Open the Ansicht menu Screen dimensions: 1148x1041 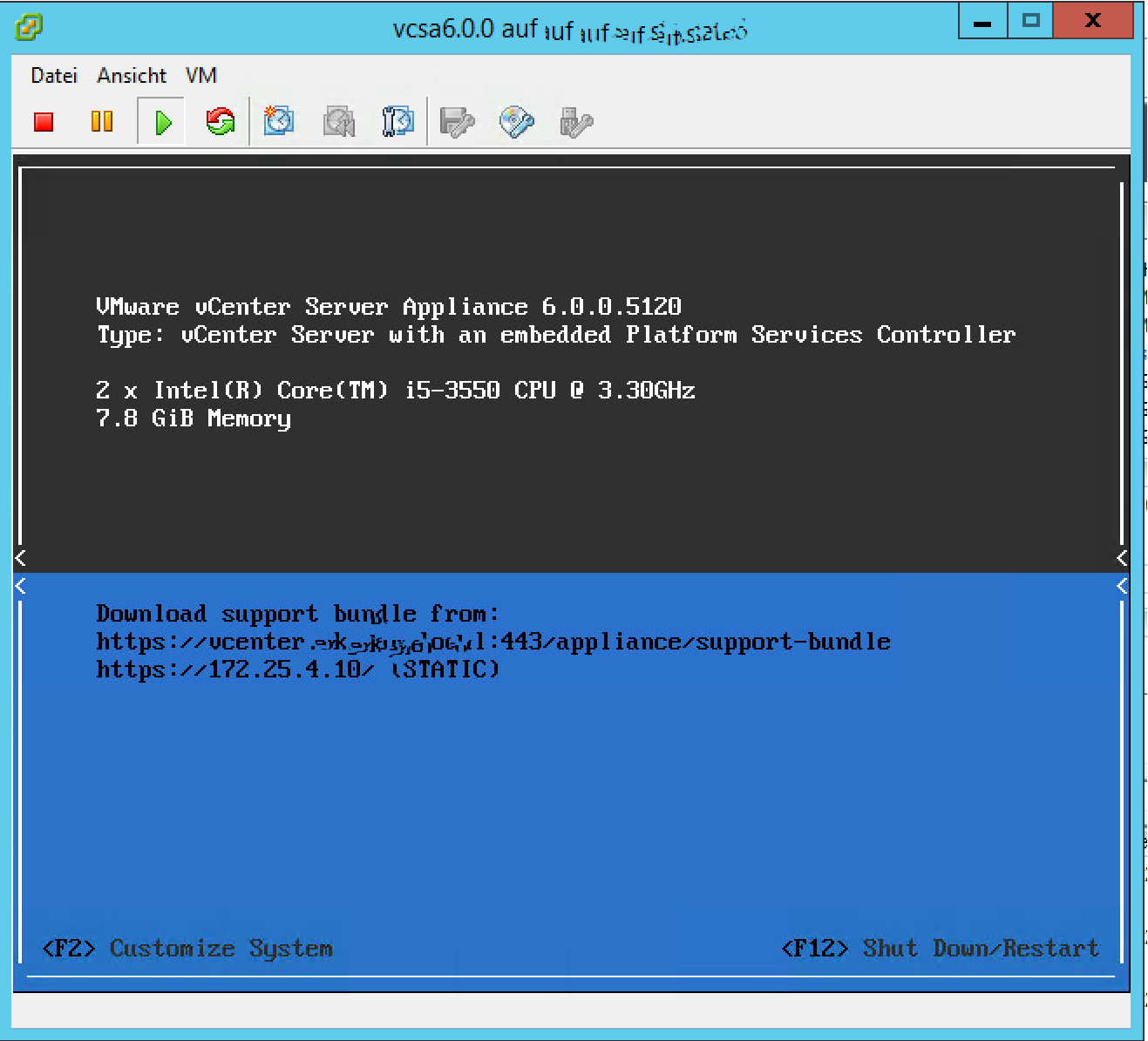click(x=132, y=76)
